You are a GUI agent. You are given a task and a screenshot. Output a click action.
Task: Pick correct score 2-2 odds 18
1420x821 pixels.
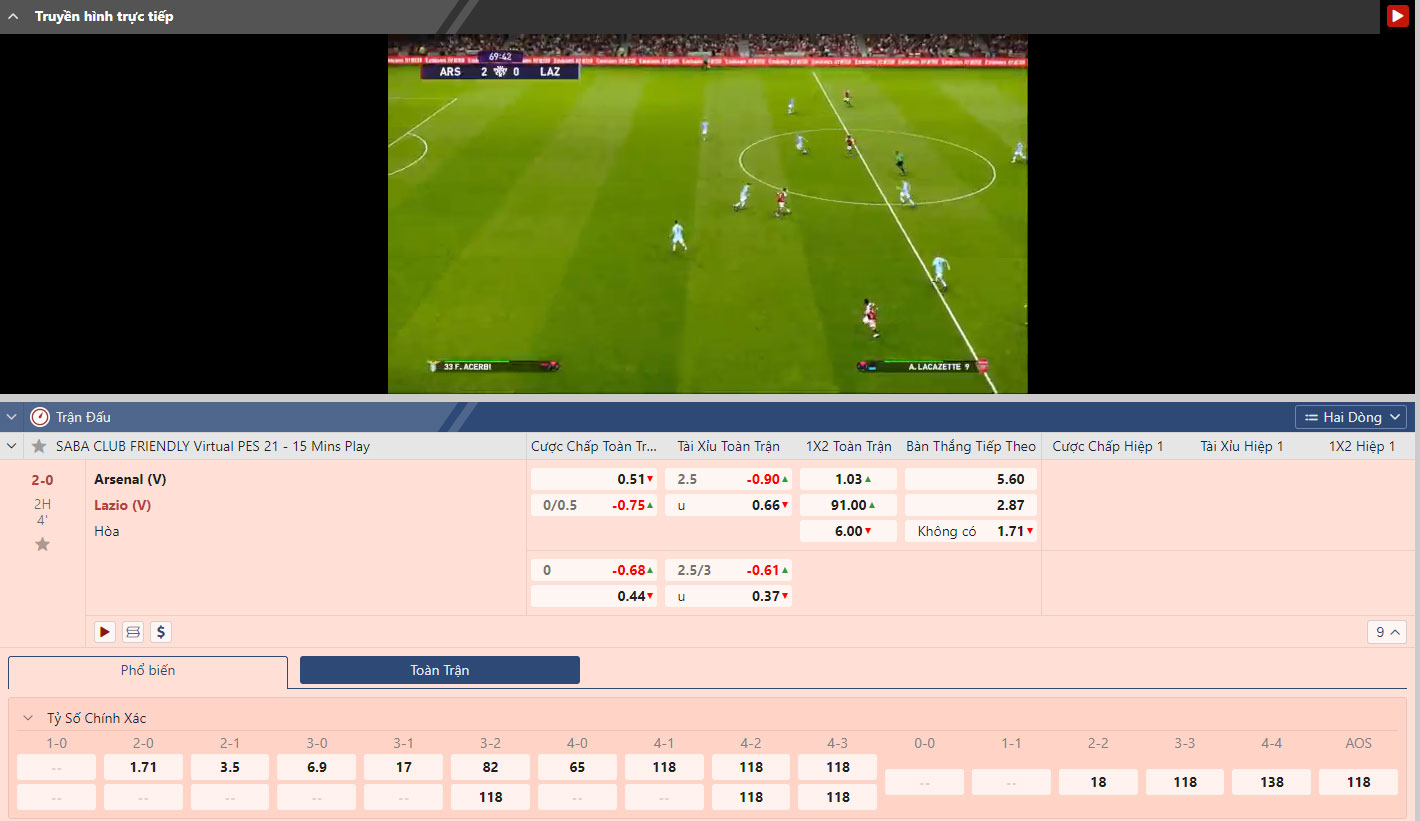coord(1098,782)
